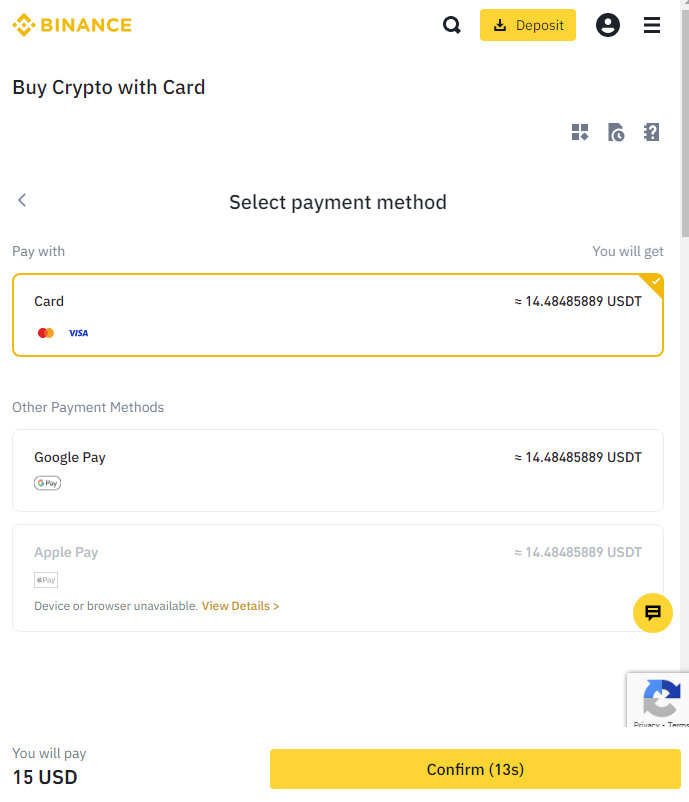Go back with the left chevron arrow
Viewport: 689px width, 802px height.
(x=22, y=200)
